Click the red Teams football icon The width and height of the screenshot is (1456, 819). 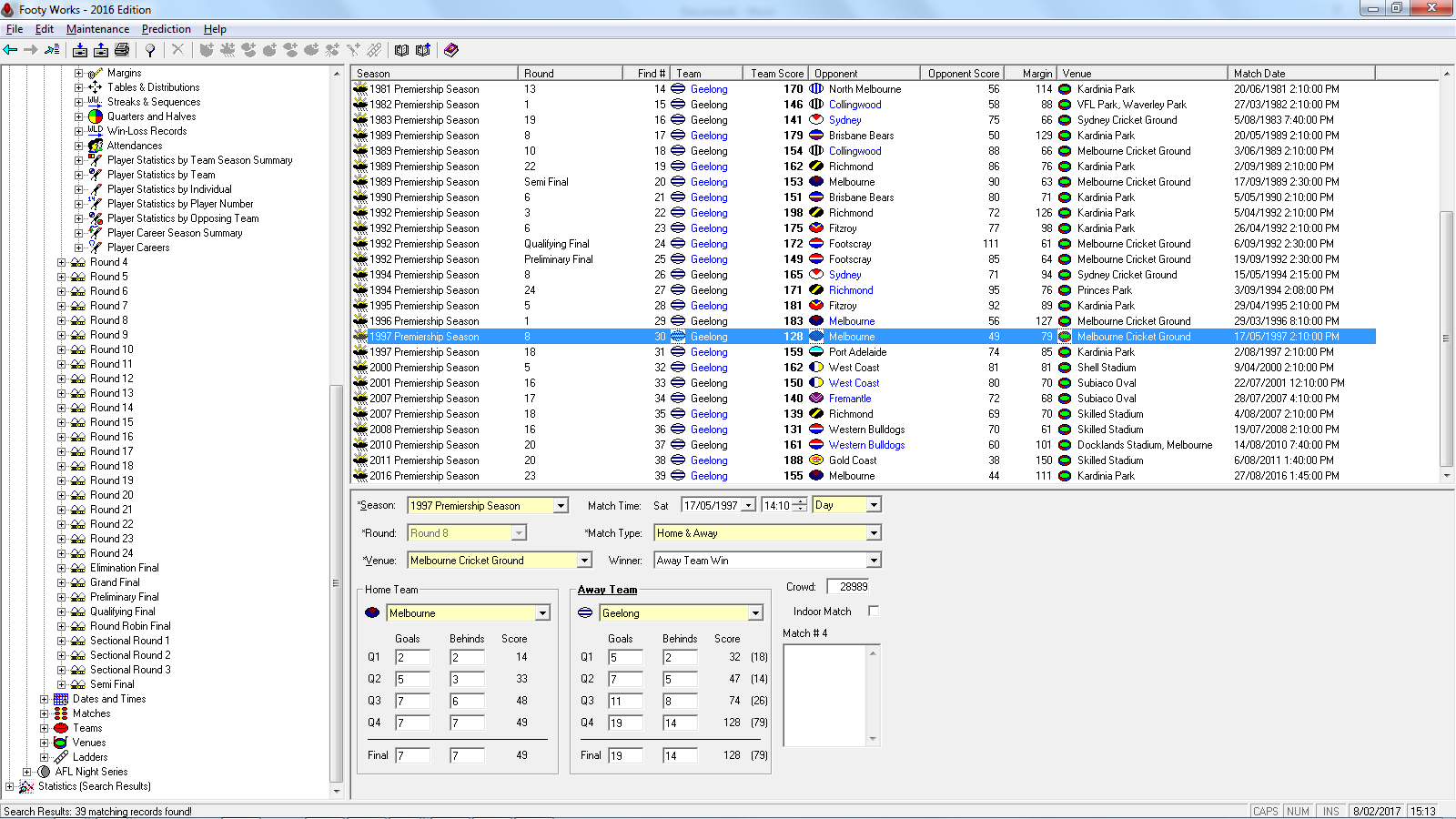(61, 728)
